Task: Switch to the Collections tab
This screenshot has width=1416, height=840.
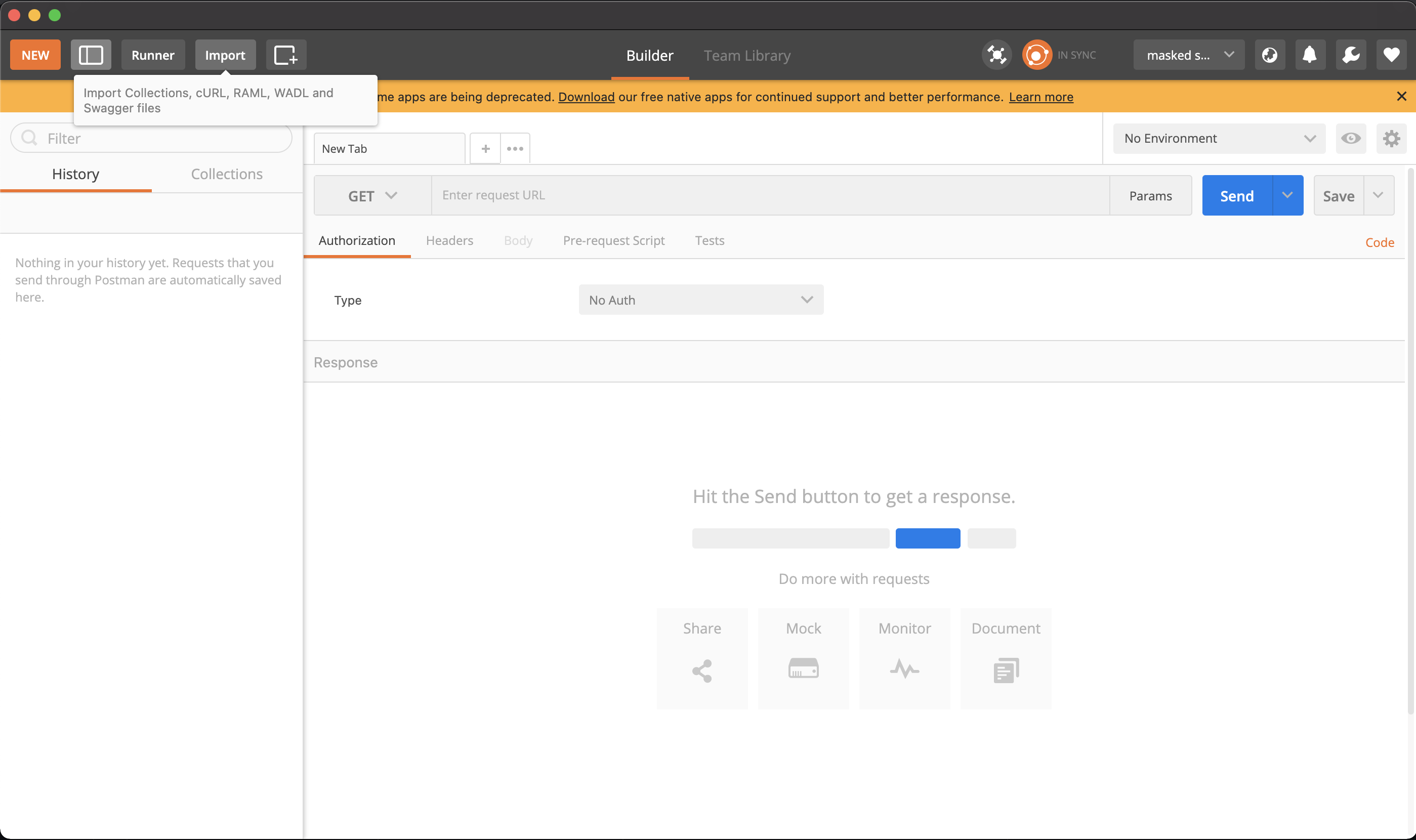Action: (x=226, y=175)
